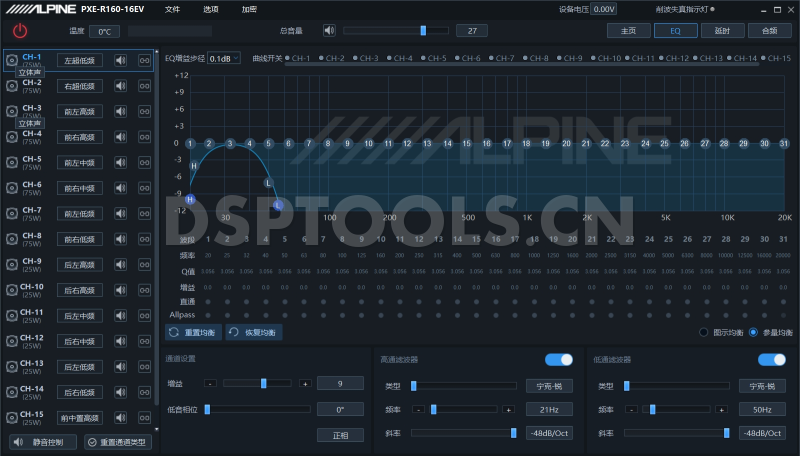Click the 低音相位 slider
This screenshot has height=456, width=800.
(x=258, y=409)
